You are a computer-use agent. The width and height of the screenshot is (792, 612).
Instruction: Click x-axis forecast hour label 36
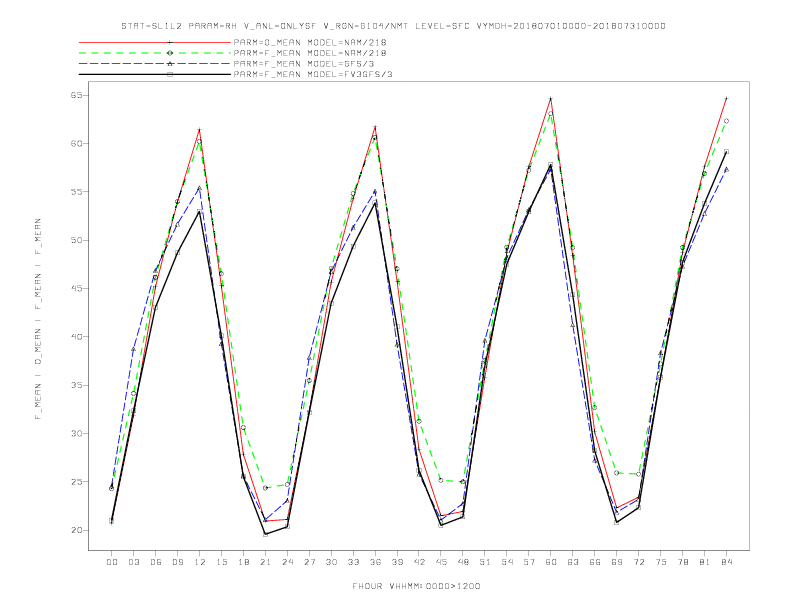pyautogui.click(x=375, y=562)
